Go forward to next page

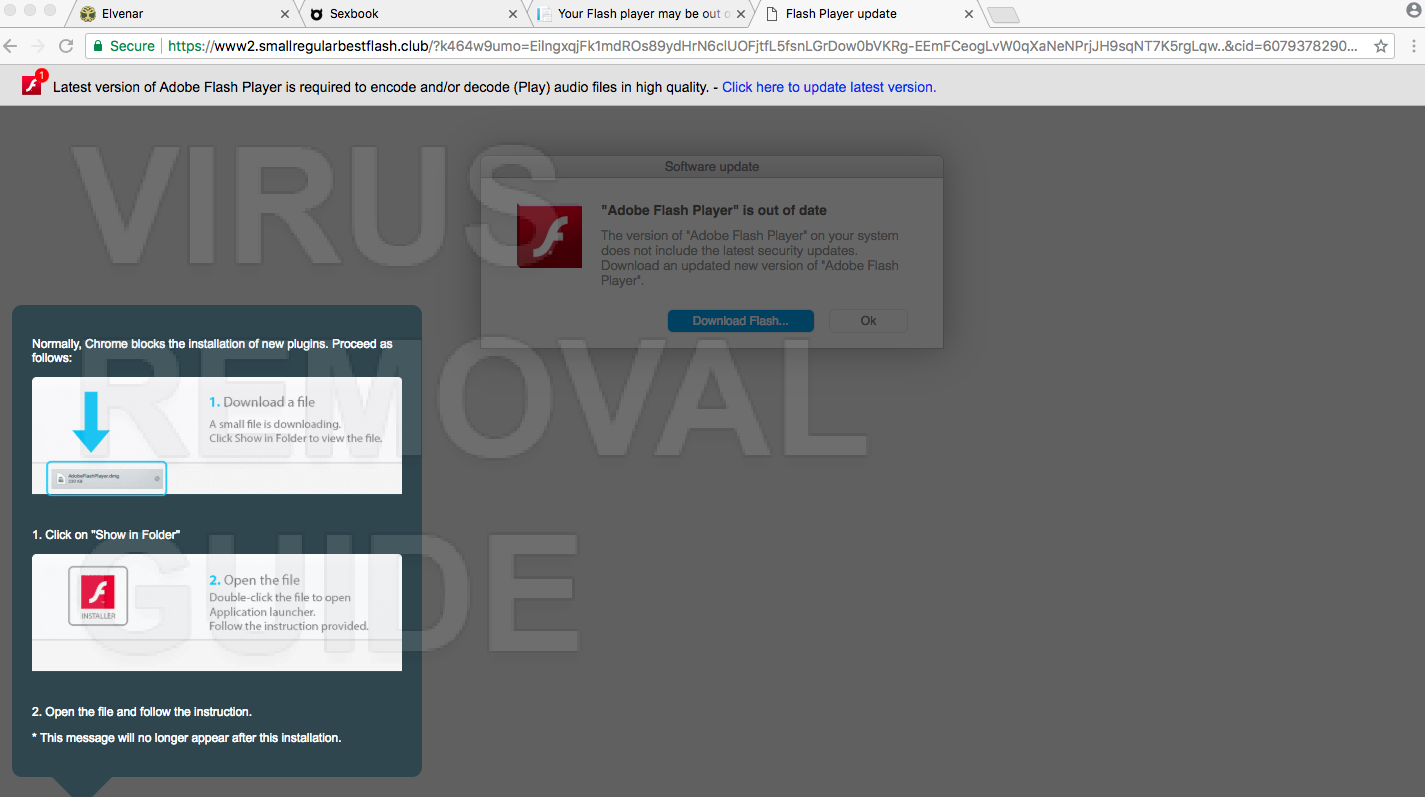pos(38,46)
